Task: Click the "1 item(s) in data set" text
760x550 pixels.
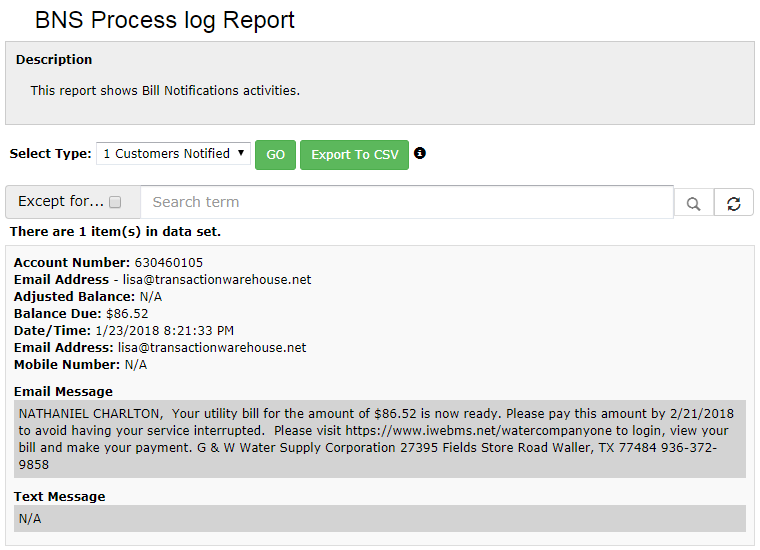Action: point(115,232)
